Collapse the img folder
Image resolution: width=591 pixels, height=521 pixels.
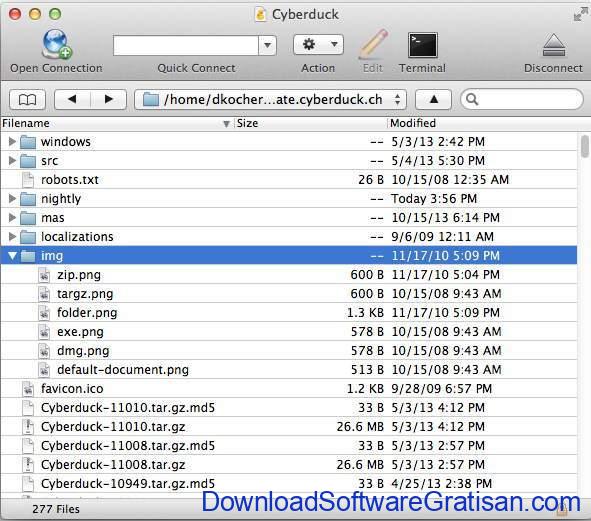click(12, 256)
